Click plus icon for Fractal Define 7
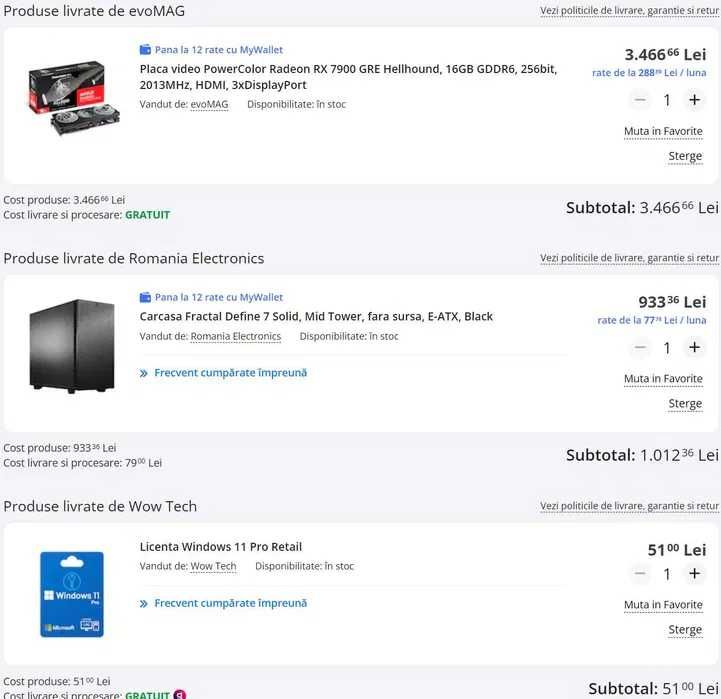The height and width of the screenshot is (699, 721). pyautogui.click(x=694, y=348)
